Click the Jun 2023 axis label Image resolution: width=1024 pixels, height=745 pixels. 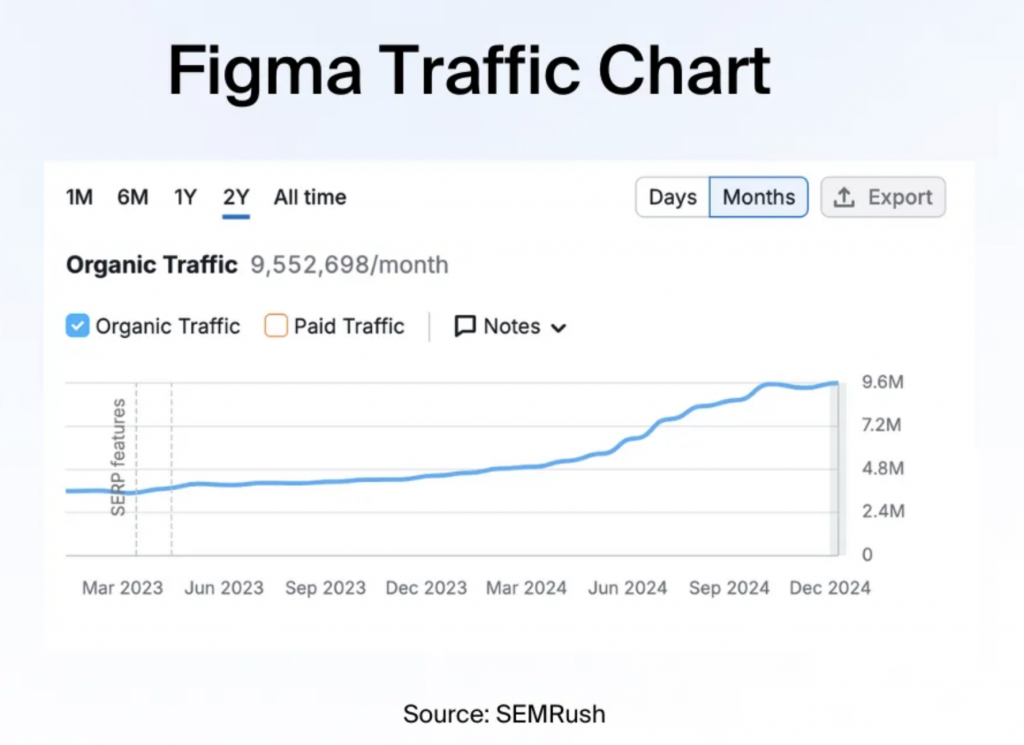coord(224,588)
